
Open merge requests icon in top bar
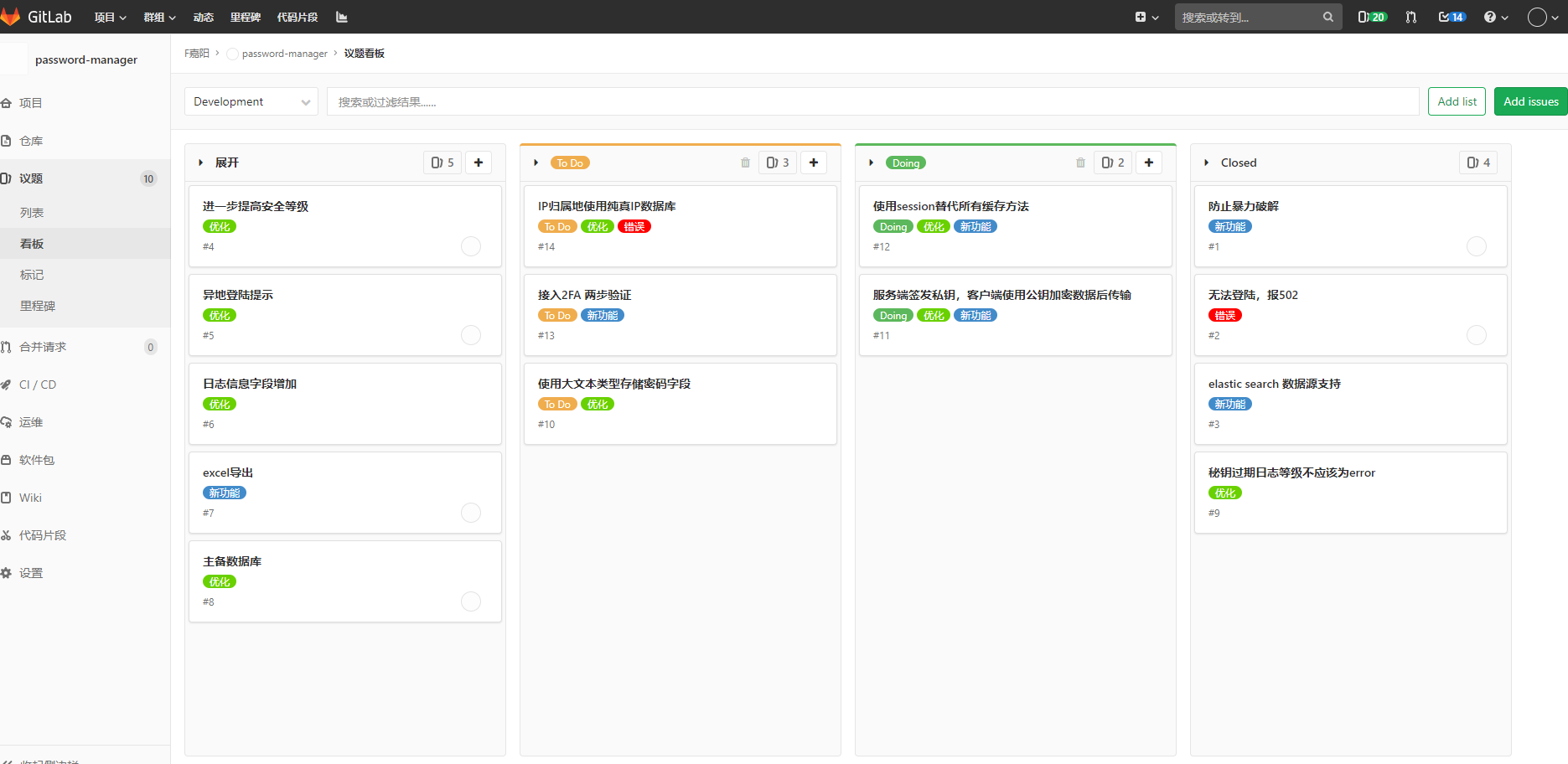pyautogui.click(x=1411, y=17)
